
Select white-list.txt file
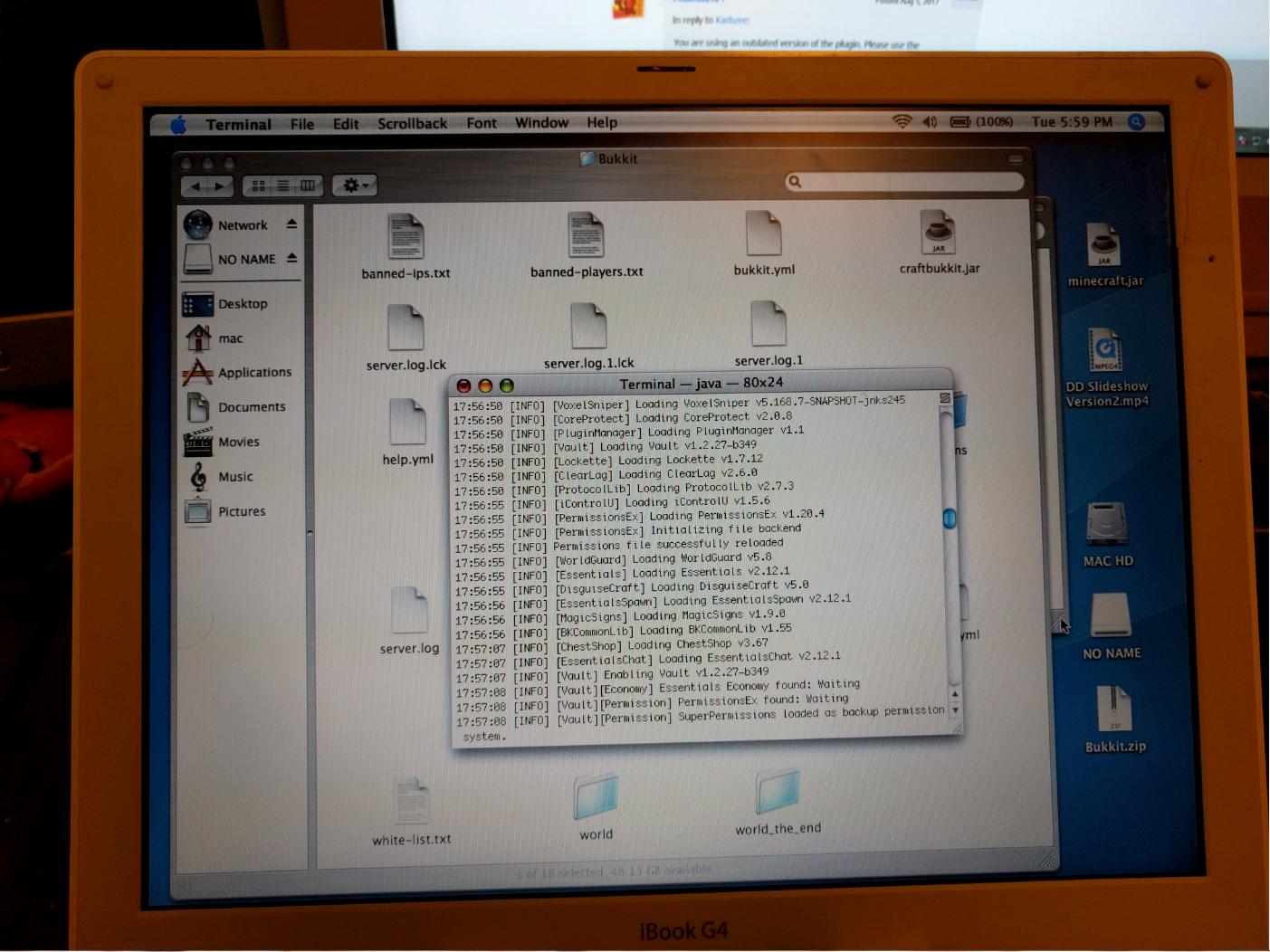(412, 812)
